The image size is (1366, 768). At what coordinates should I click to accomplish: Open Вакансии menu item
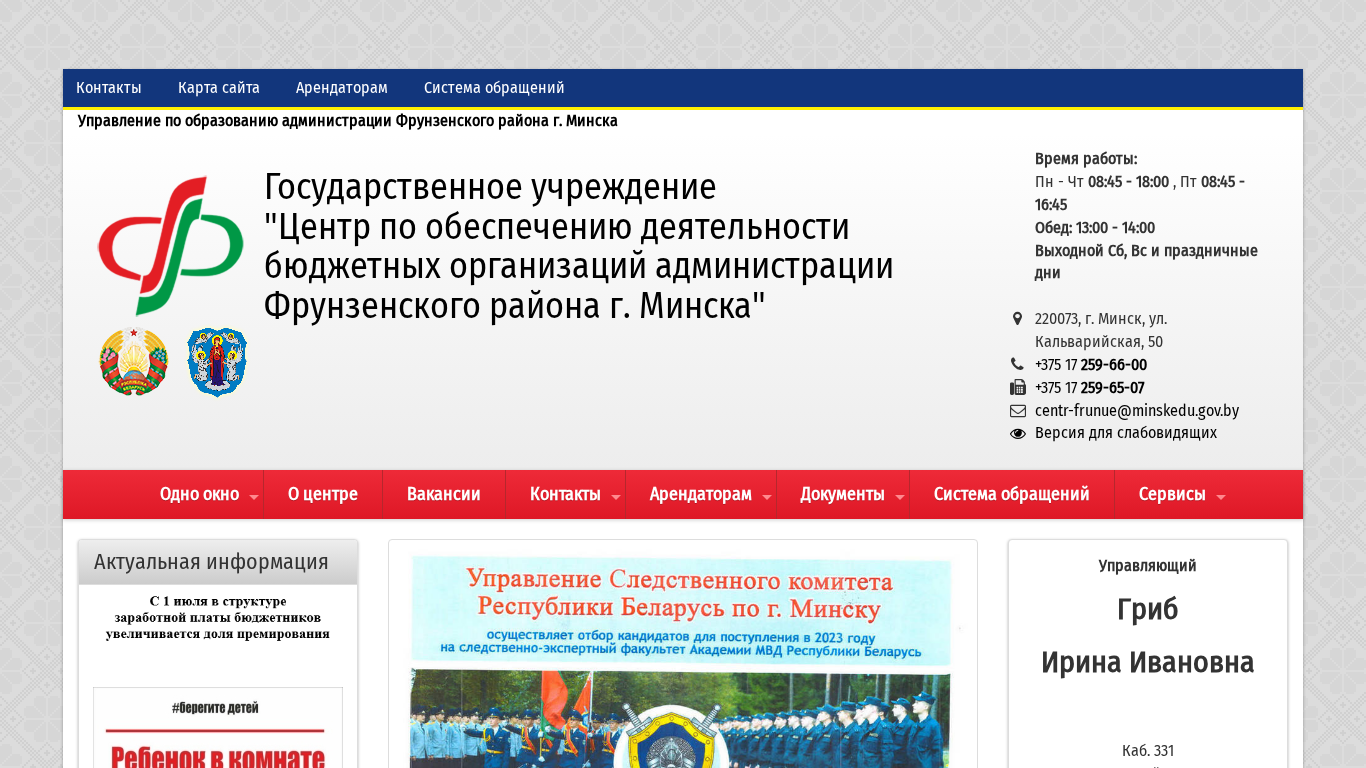[x=444, y=494]
